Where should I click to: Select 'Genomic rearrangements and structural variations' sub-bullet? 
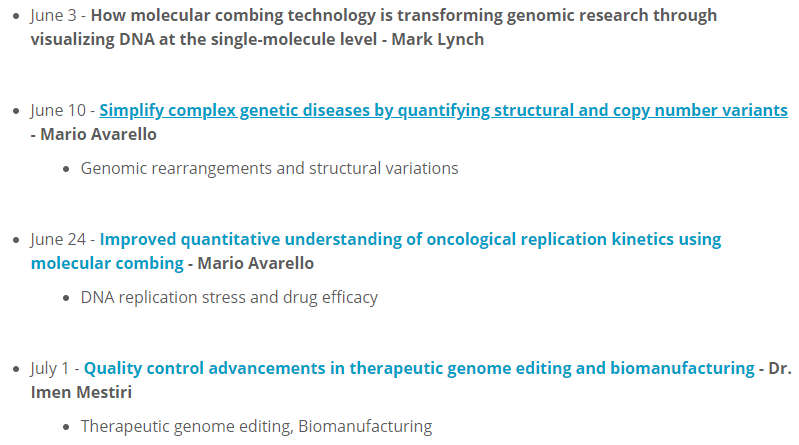coord(270,168)
